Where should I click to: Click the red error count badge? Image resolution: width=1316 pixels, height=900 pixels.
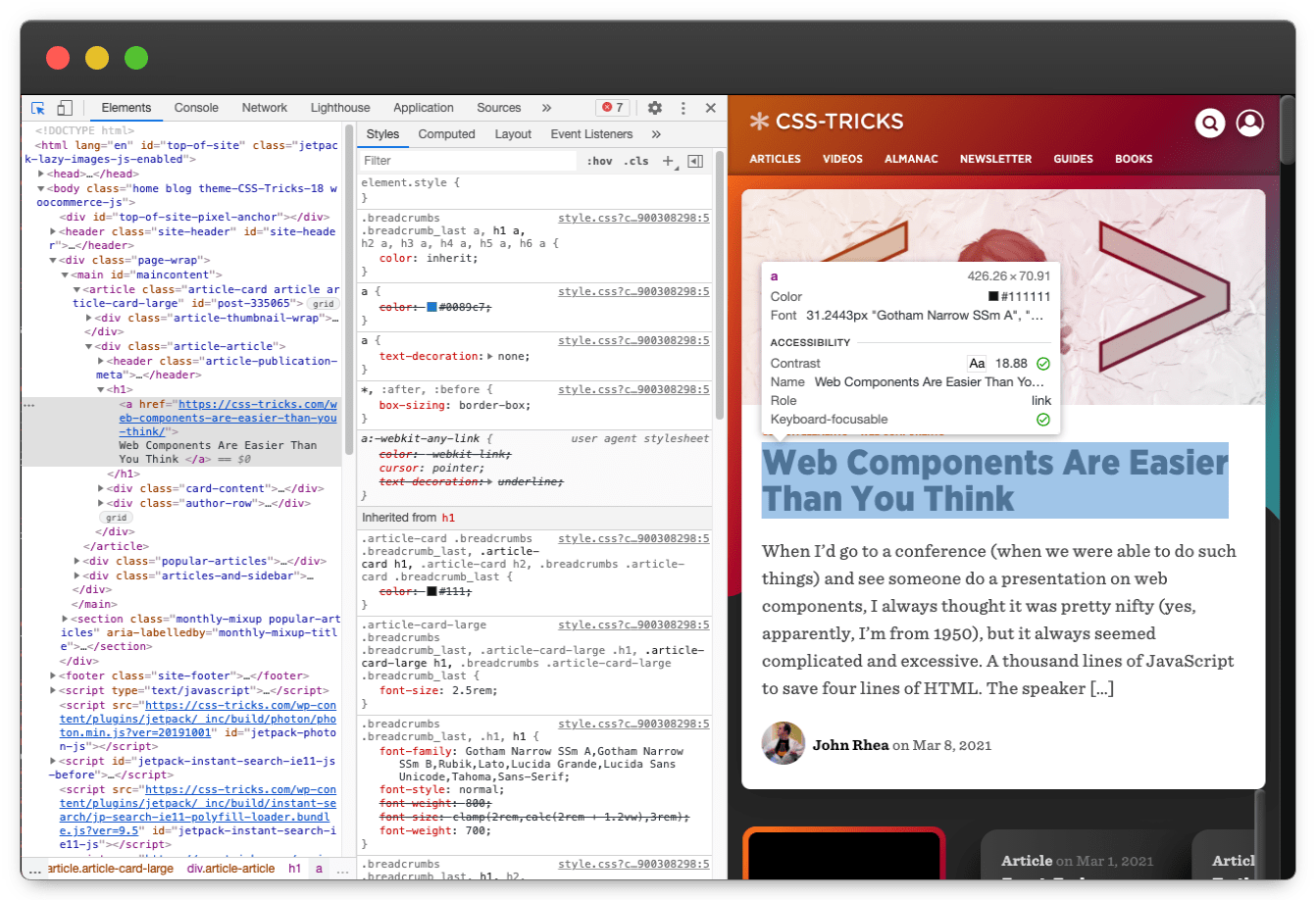[613, 108]
